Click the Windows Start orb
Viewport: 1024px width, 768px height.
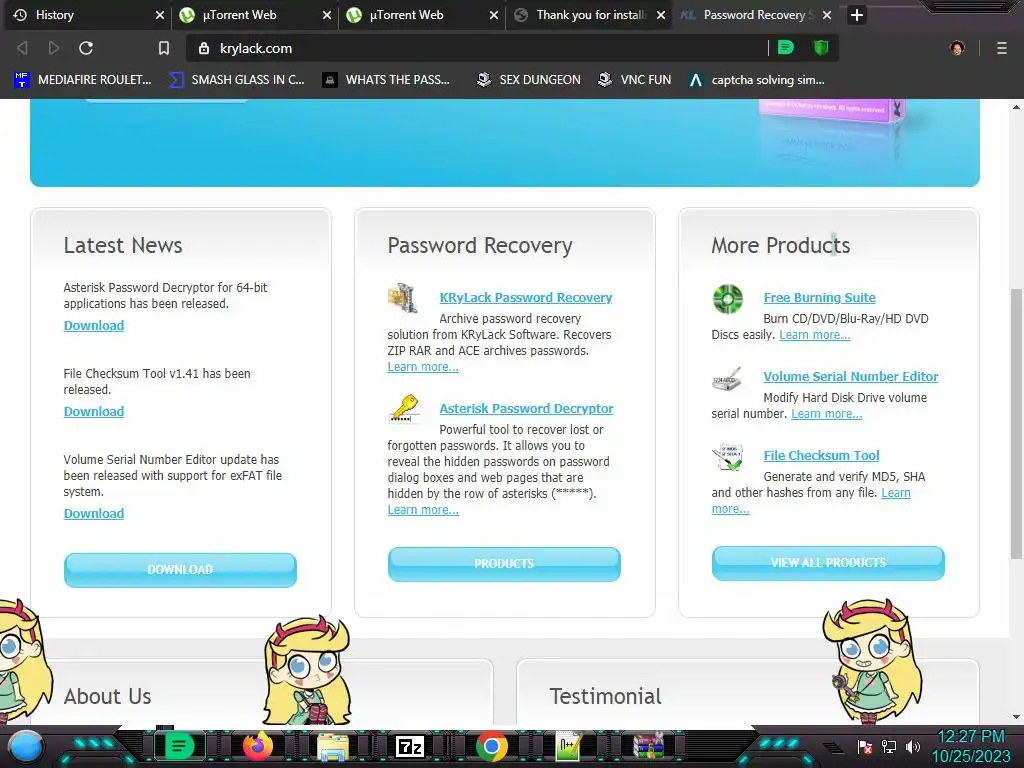pos(26,746)
